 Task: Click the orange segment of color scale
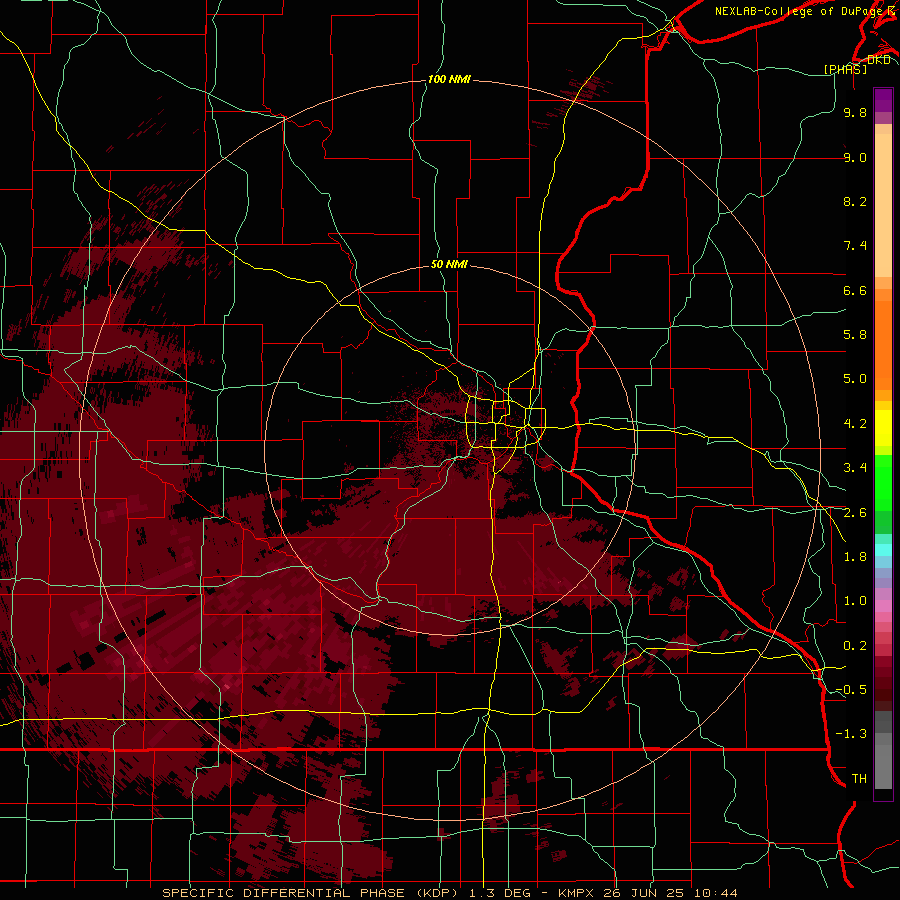click(x=883, y=346)
